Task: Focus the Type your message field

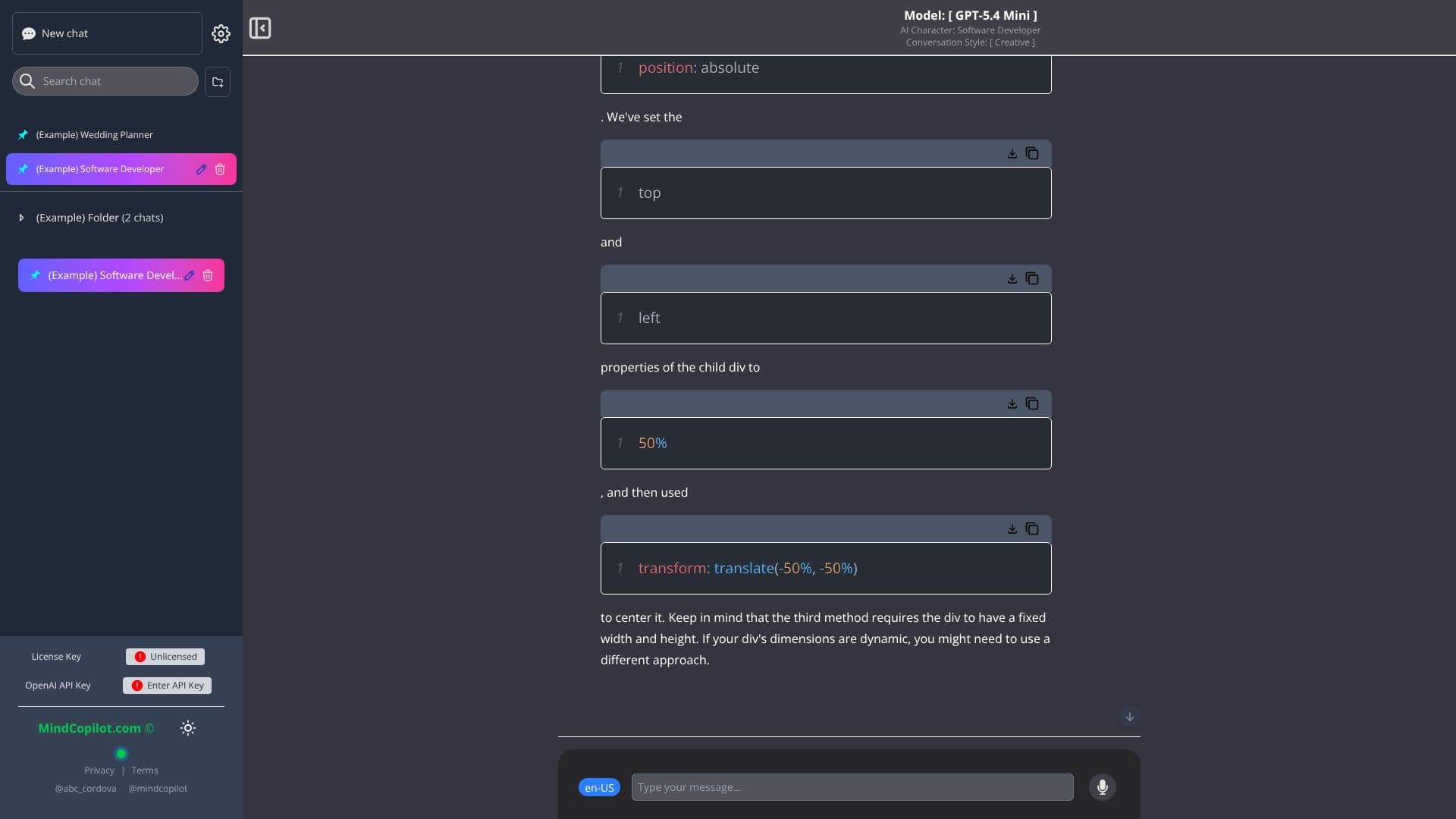Action: [852, 787]
